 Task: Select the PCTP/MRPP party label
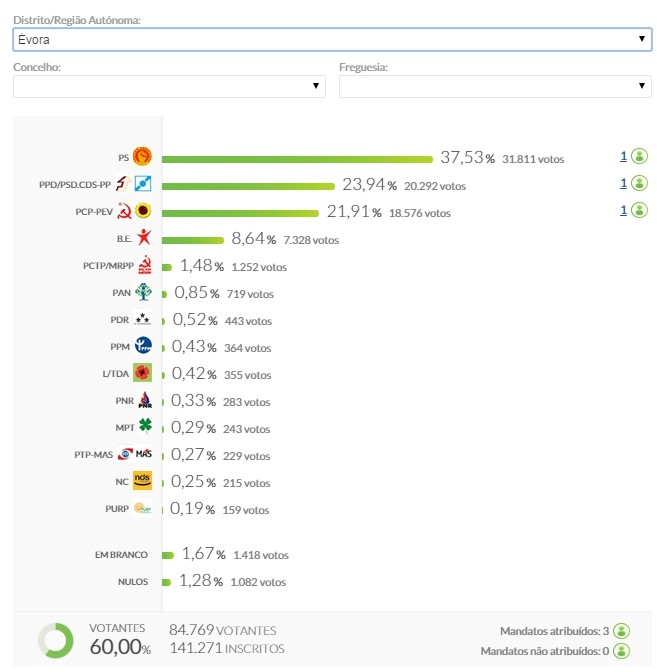pyautogui.click(x=108, y=266)
